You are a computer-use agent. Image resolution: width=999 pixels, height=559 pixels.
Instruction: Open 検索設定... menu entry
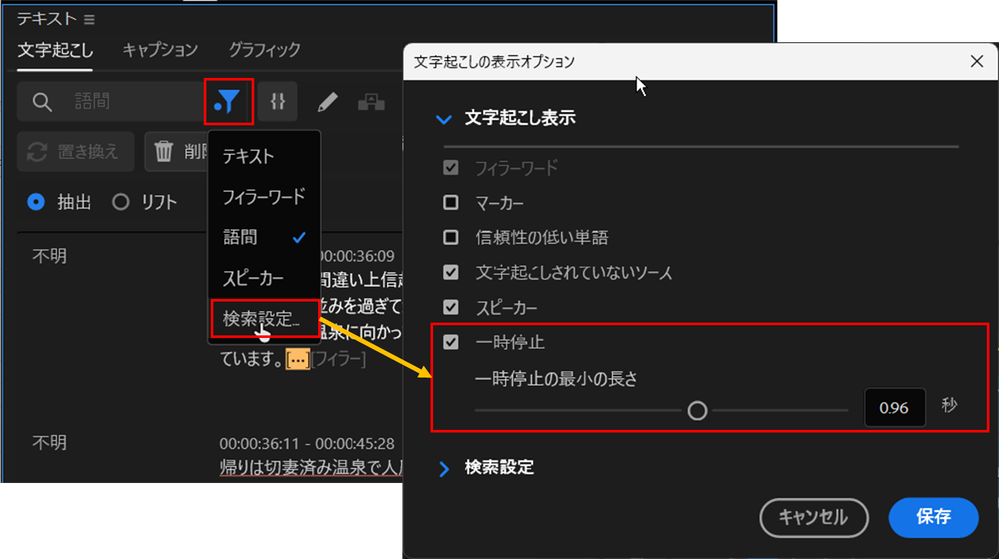pyautogui.click(x=264, y=319)
